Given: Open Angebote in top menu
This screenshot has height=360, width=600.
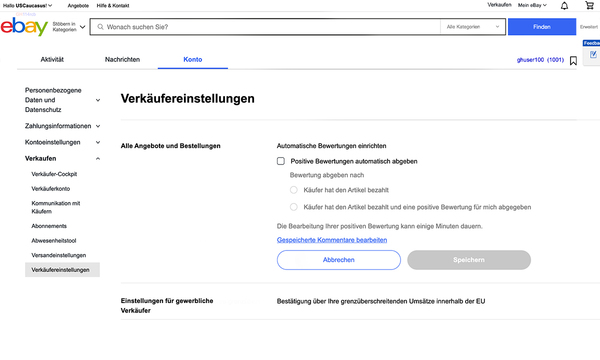Looking at the screenshot, I should (78, 6).
